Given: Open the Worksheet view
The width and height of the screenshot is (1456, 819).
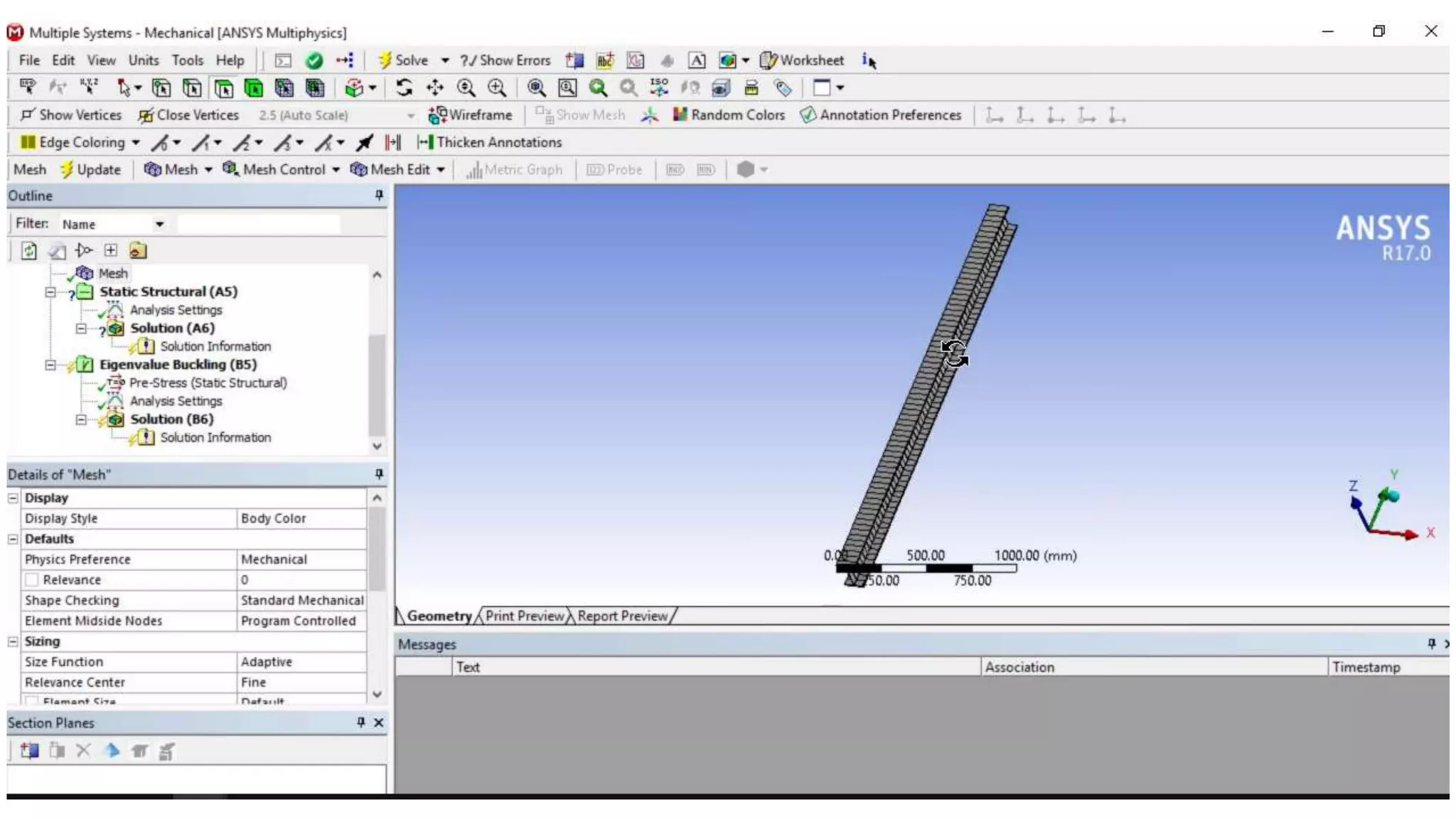Looking at the screenshot, I should pos(802,60).
